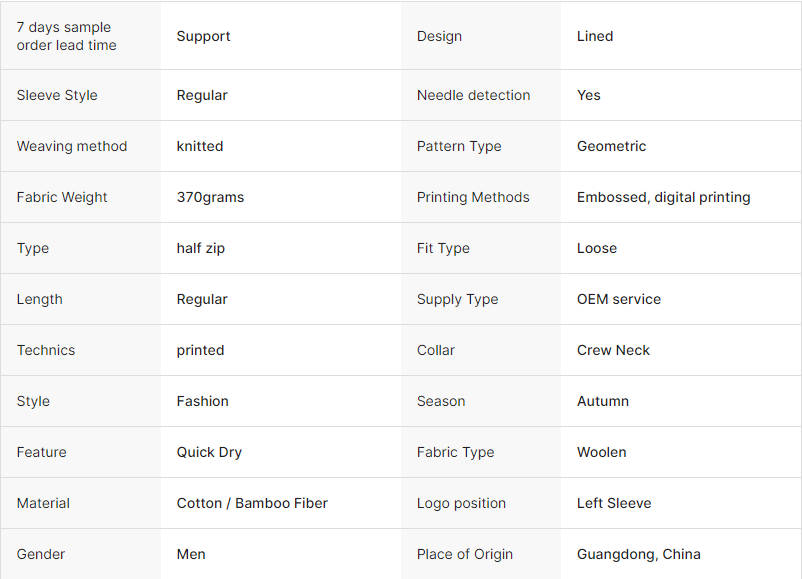Click the 'OEM service' supply type value
The image size is (802, 579).
[x=618, y=299]
